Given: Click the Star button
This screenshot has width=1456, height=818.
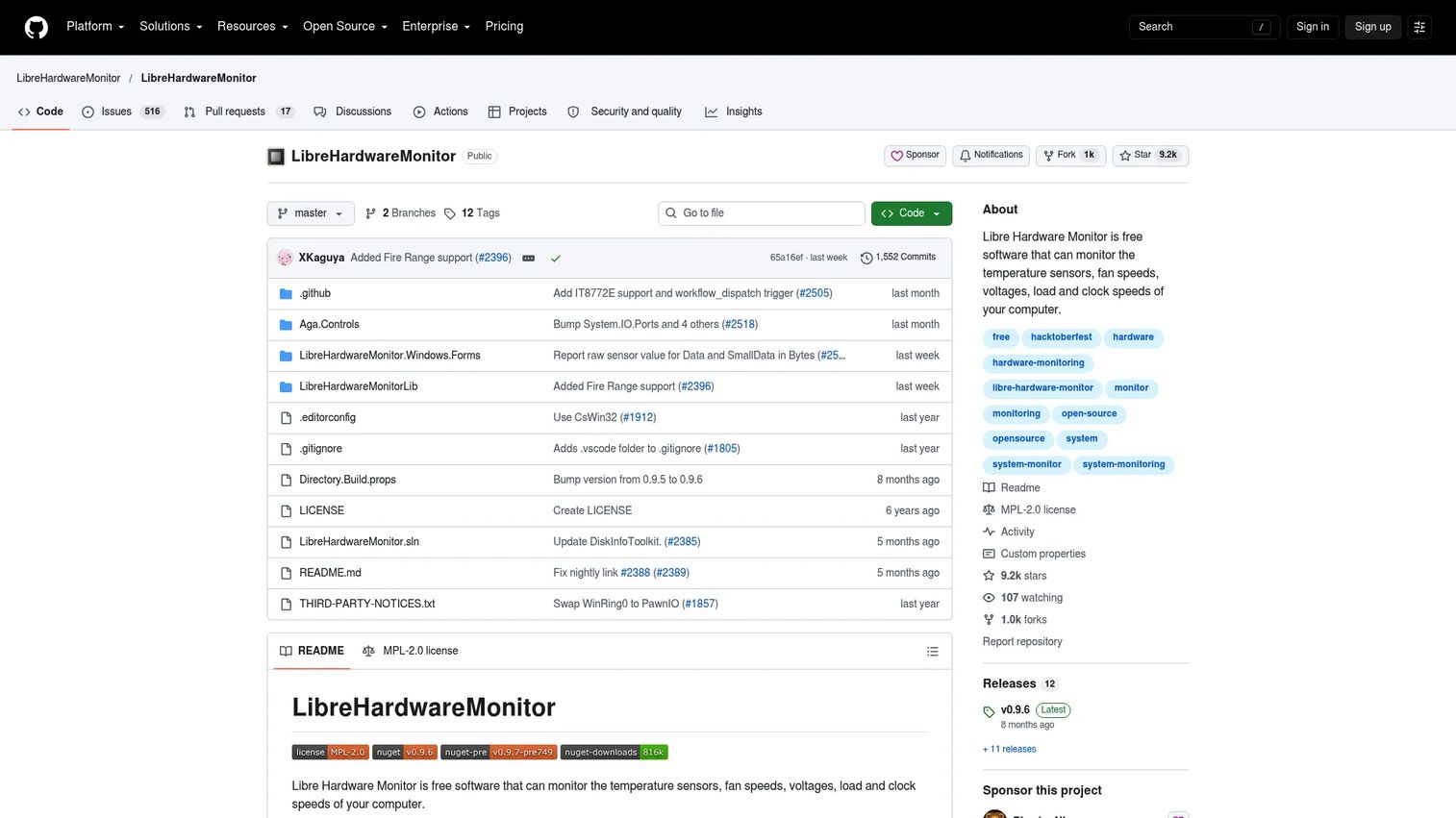Looking at the screenshot, I should [1150, 156].
